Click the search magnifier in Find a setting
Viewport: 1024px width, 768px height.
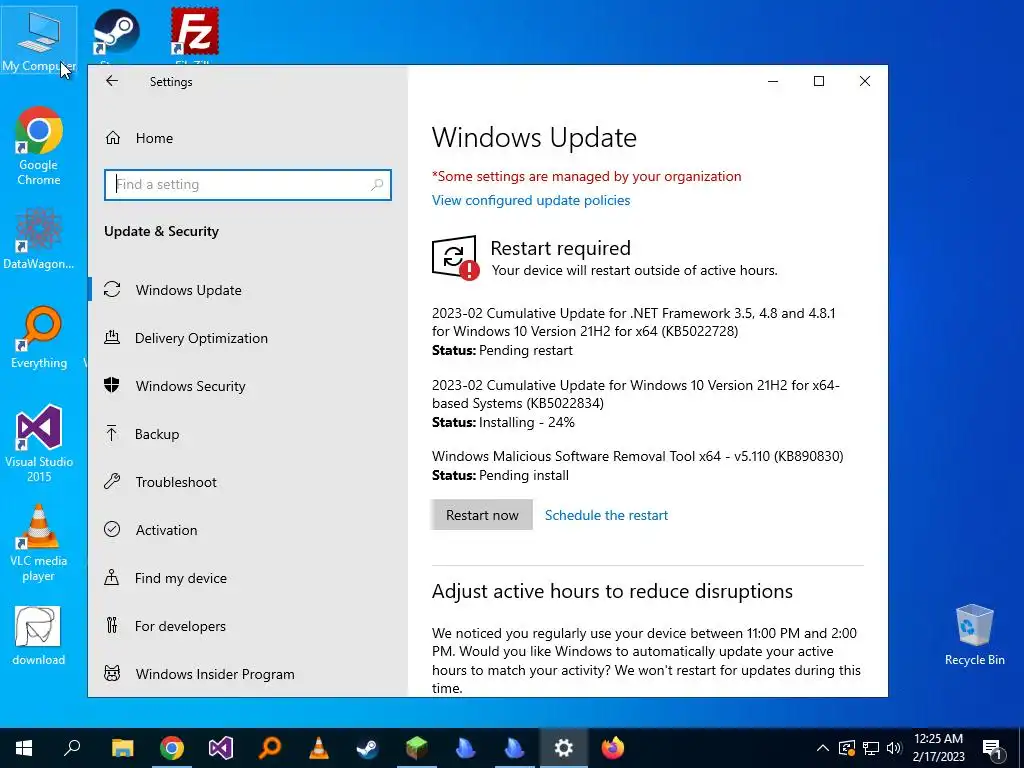point(377,185)
